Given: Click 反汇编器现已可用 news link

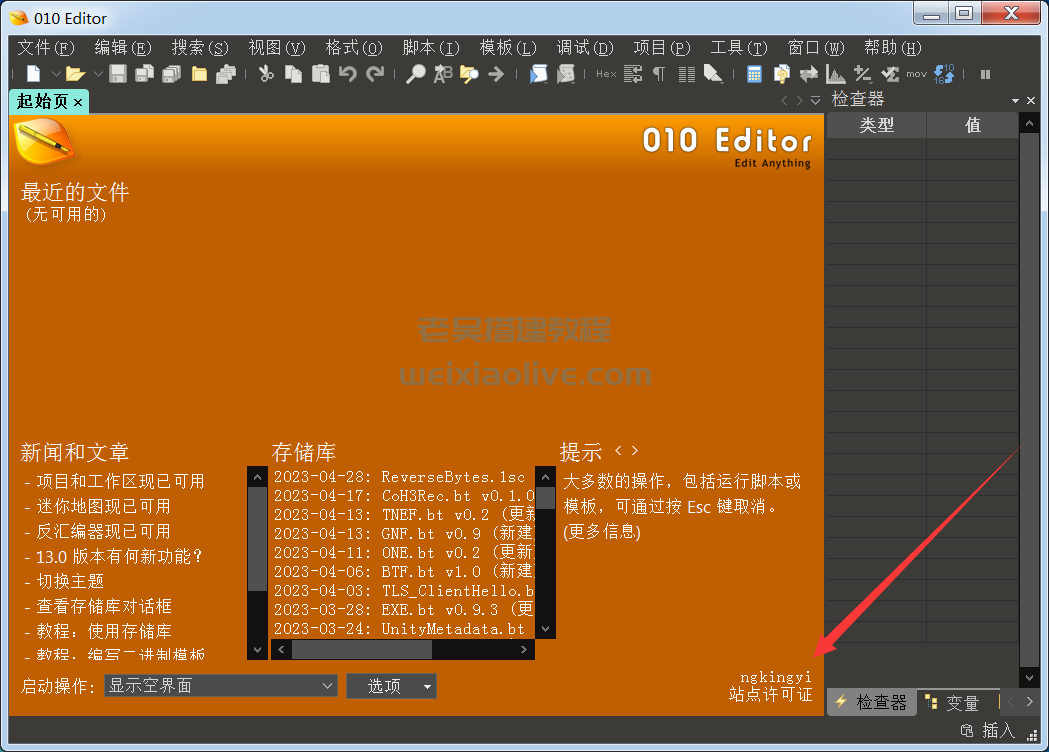Looking at the screenshot, I should point(104,531).
